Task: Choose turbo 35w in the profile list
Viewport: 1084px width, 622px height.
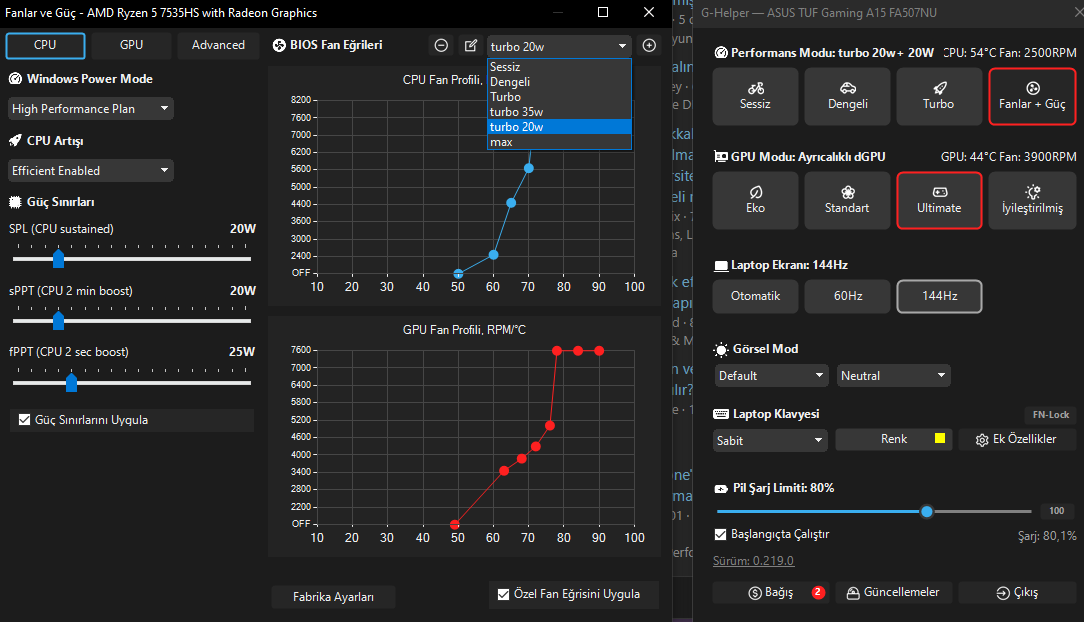Action: [559, 112]
